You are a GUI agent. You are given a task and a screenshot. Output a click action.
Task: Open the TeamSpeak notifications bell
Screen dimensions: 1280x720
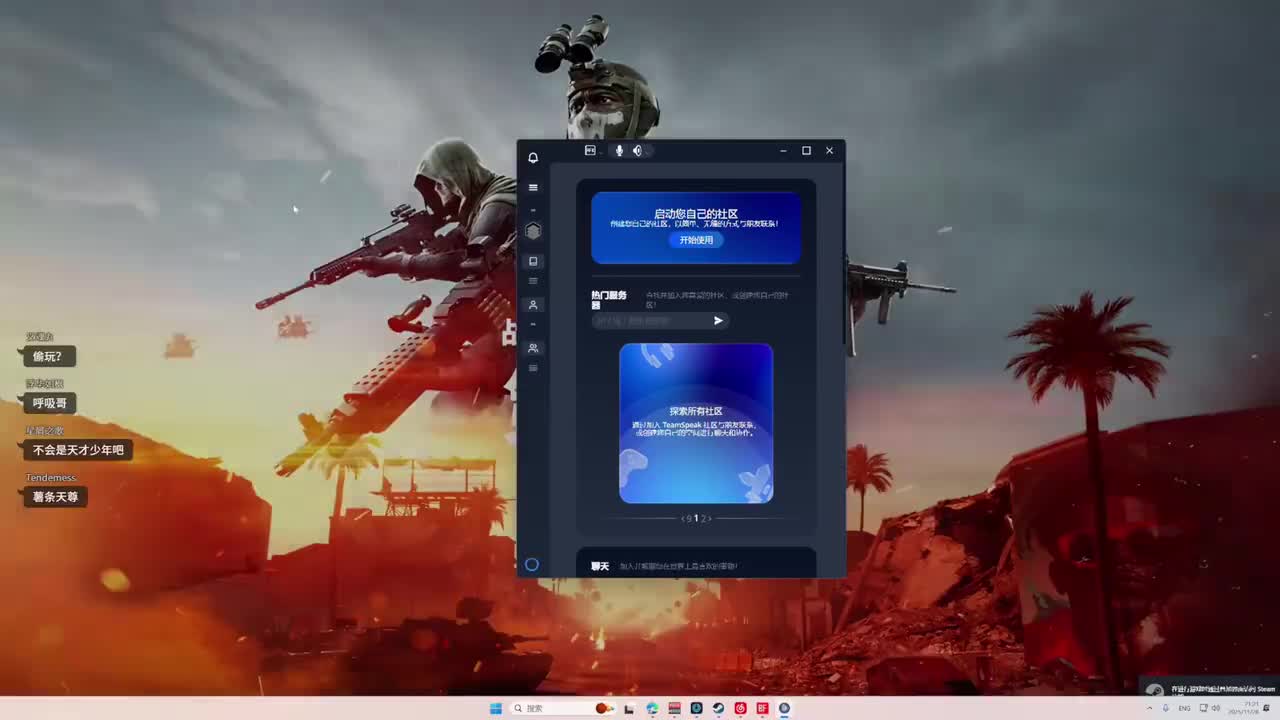click(533, 157)
